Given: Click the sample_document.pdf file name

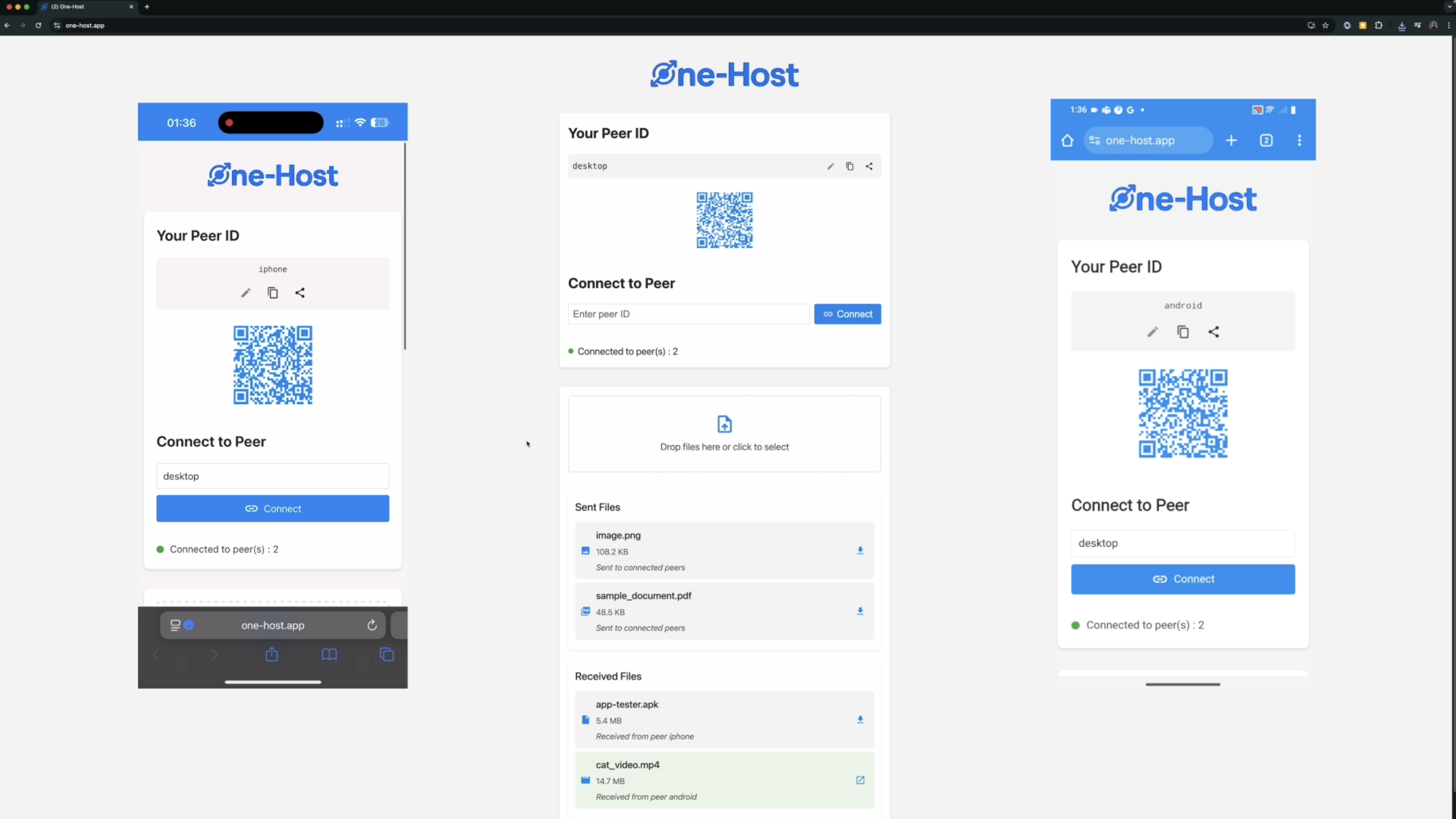Looking at the screenshot, I should [x=643, y=596].
